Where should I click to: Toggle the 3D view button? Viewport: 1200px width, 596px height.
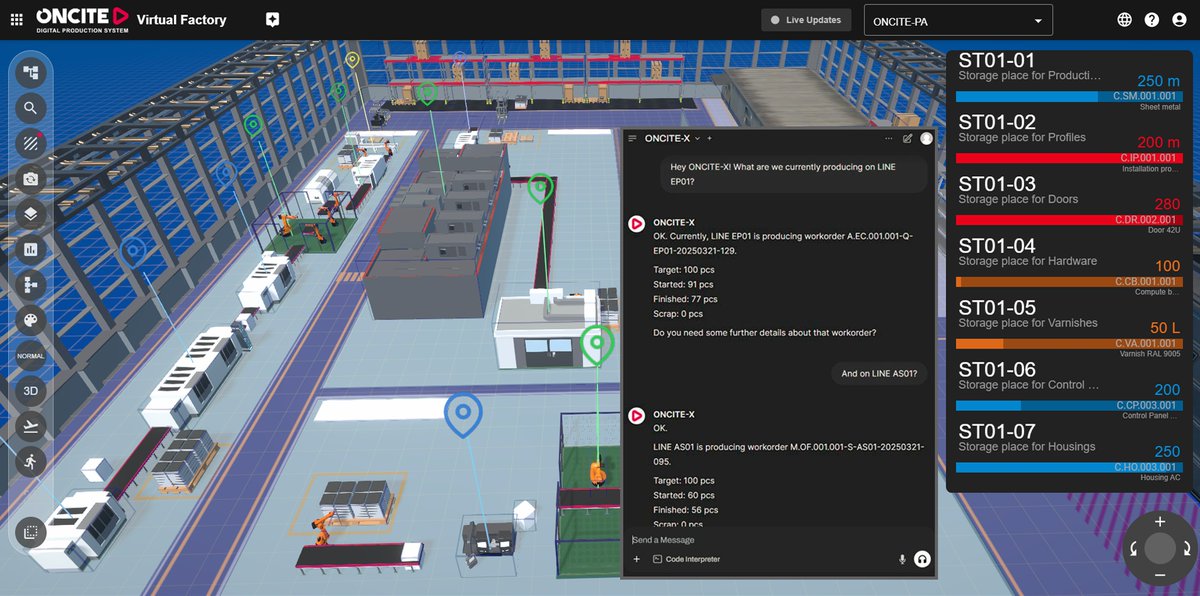(x=31, y=391)
